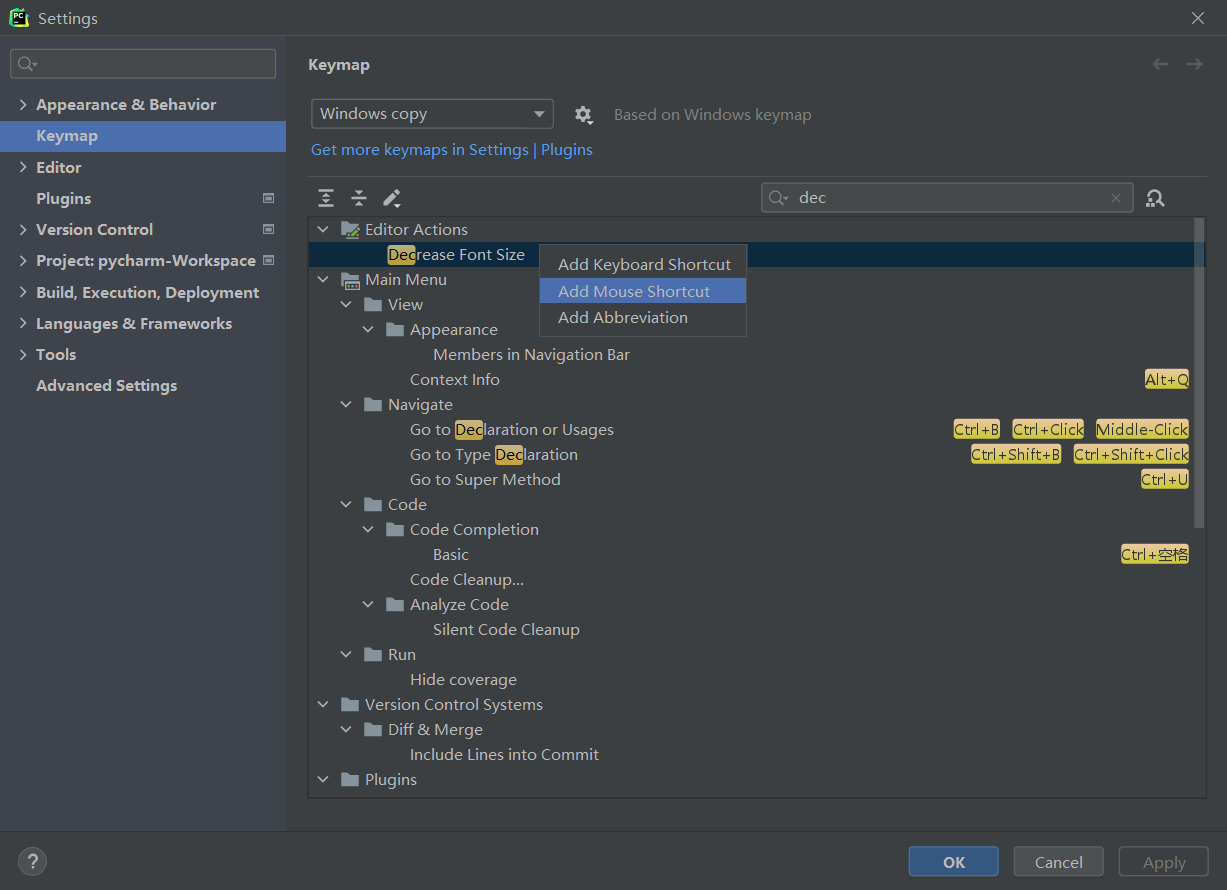Screen dimensions: 1227x890
Task: Collapse the Run tree node
Action: pos(346,655)
